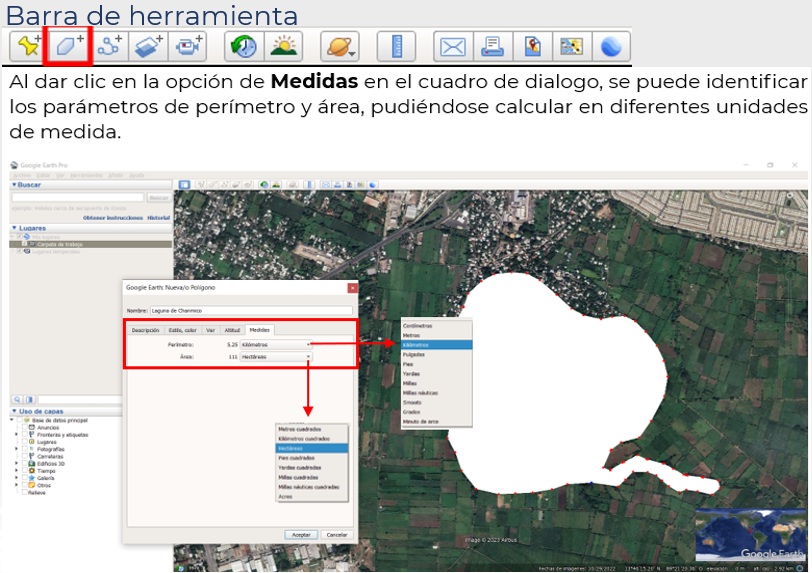This screenshot has width=812, height=573.
Task: Click the Nombre text field
Action: [x=252, y=311]
